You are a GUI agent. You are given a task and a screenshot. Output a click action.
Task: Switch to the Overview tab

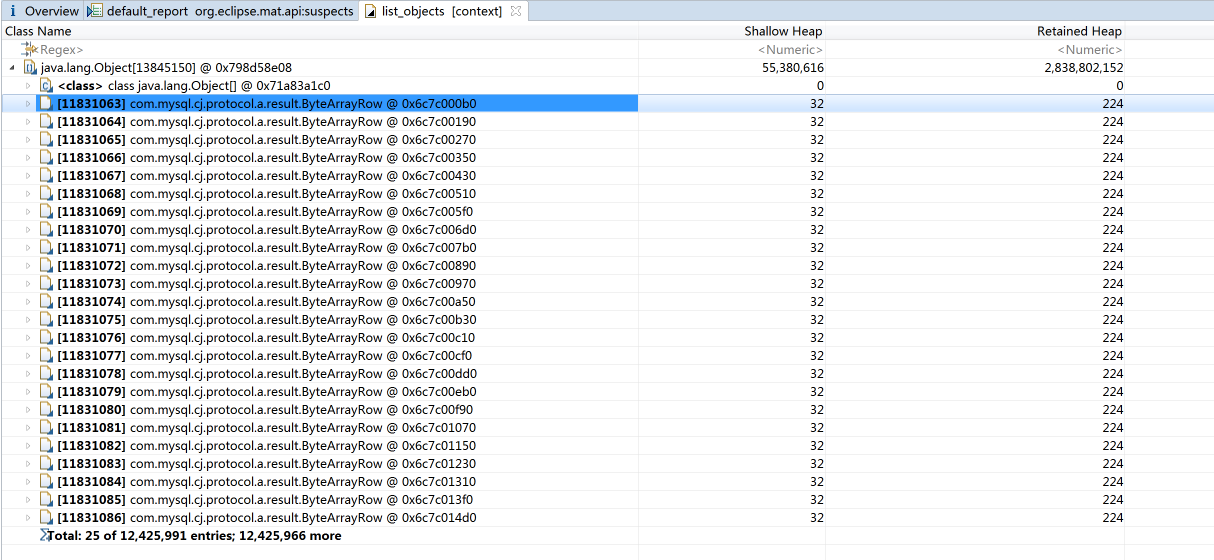(x=51, y=11)
